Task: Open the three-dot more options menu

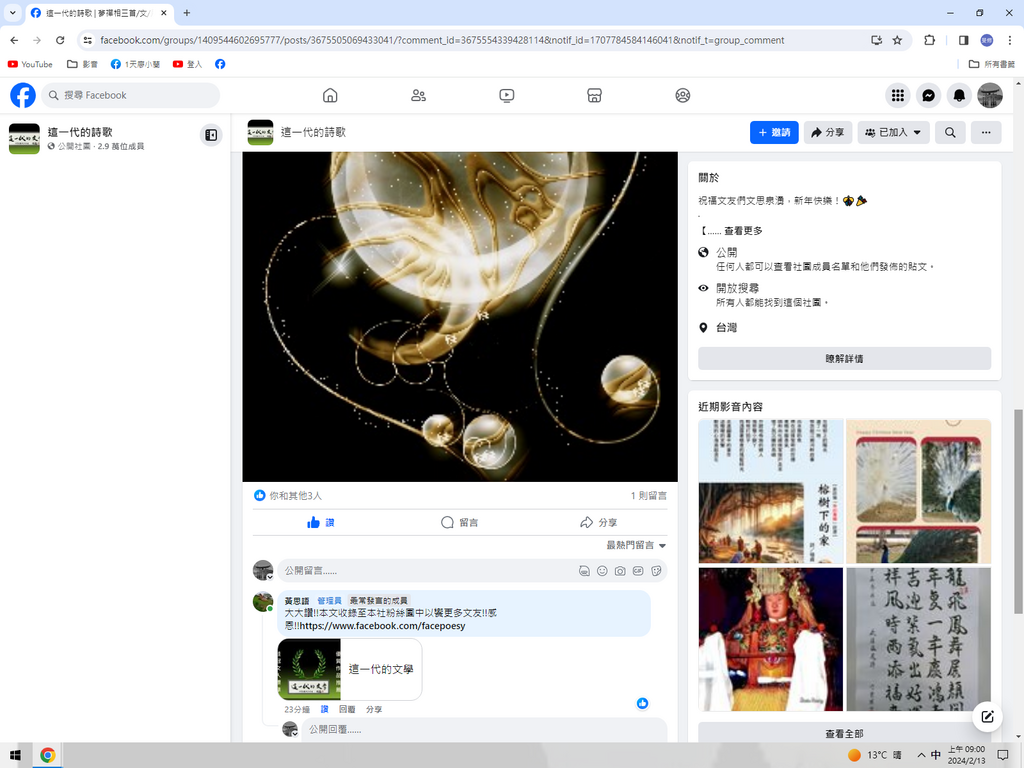Action: coord(986,132)
